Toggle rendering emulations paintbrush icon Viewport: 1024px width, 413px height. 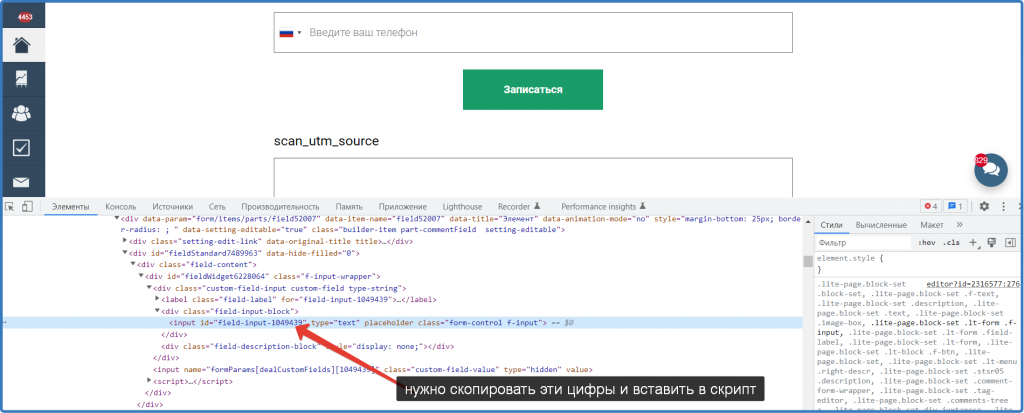(x=991, y=242)
